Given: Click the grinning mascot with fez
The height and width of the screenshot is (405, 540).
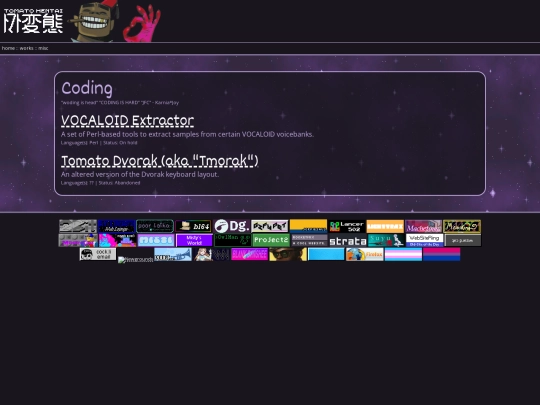Looking at the screenshot, I should click(94, 21).
